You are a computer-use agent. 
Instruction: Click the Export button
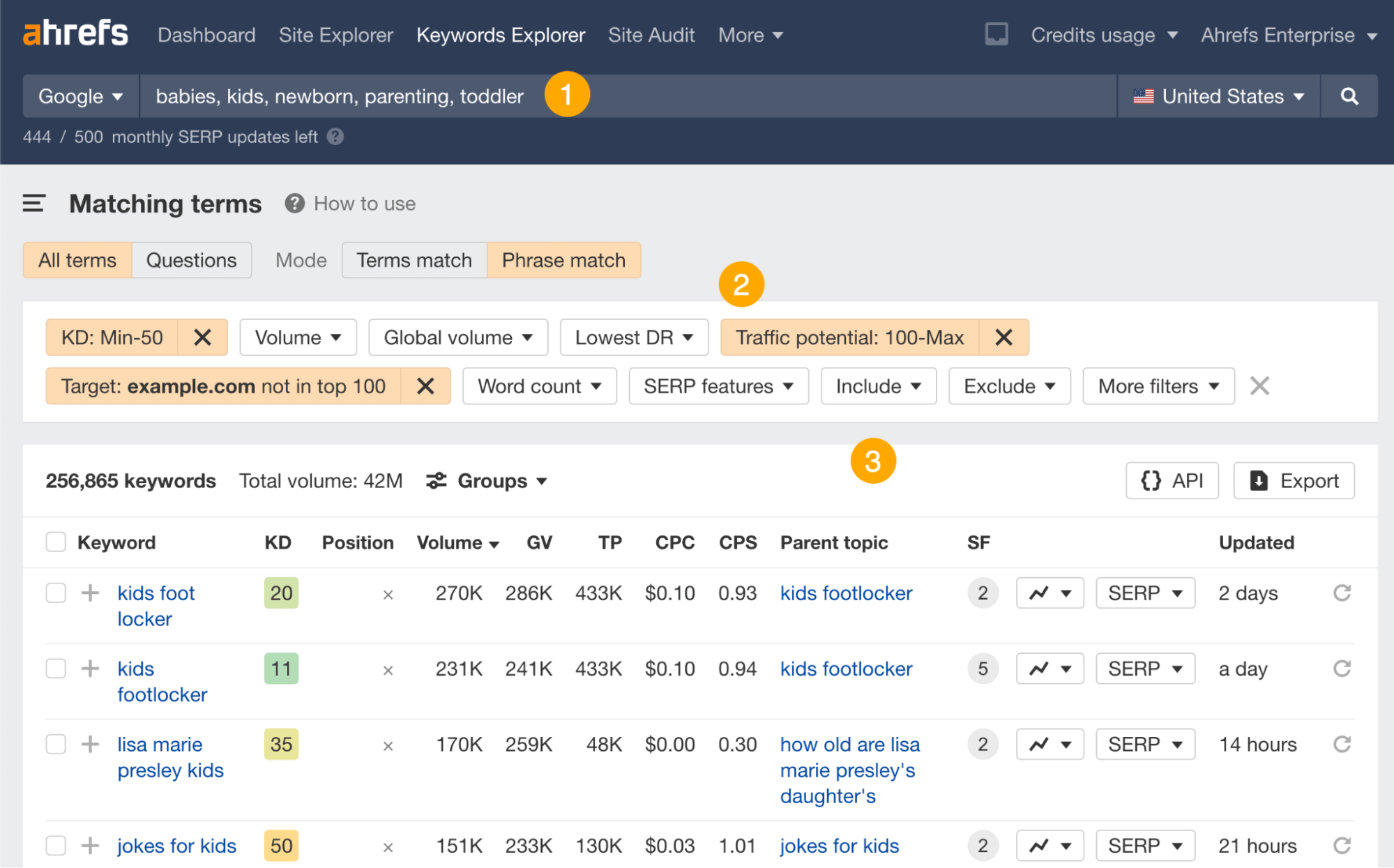1294,480
